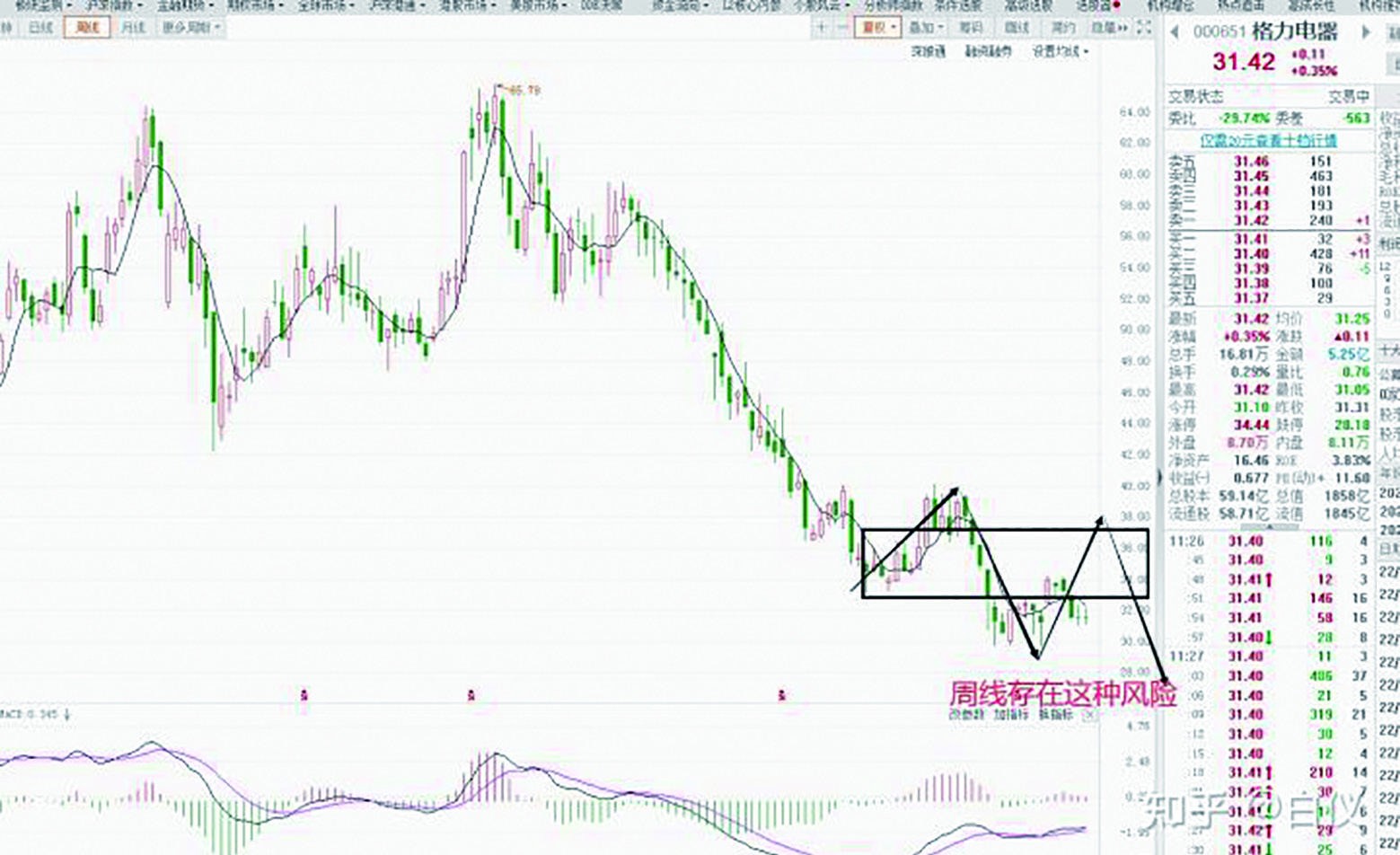Click the zoom-out minus icon above chart
This screenshot has height=855, width=1400.
click(841, 28)
